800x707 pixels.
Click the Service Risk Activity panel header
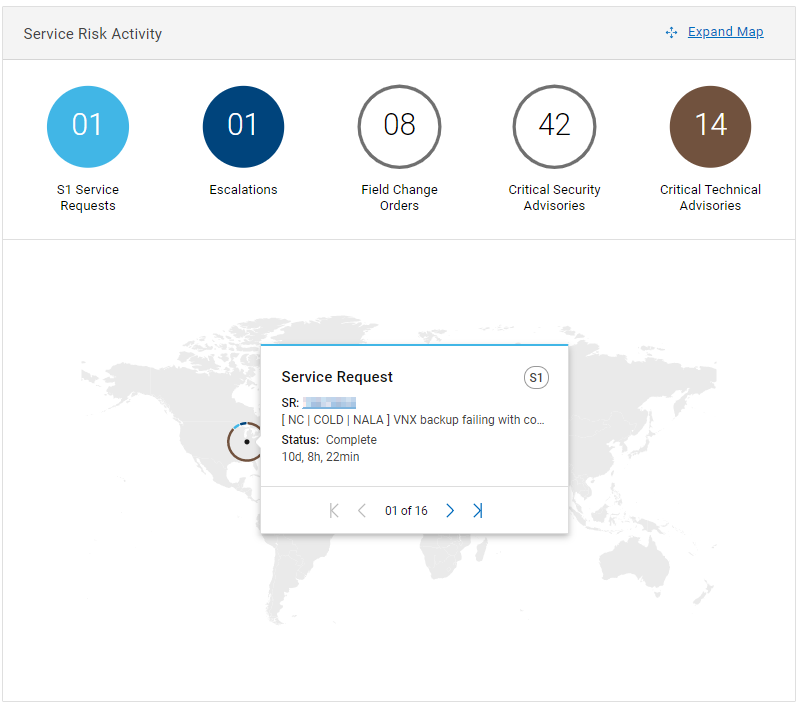coord(93,34)
